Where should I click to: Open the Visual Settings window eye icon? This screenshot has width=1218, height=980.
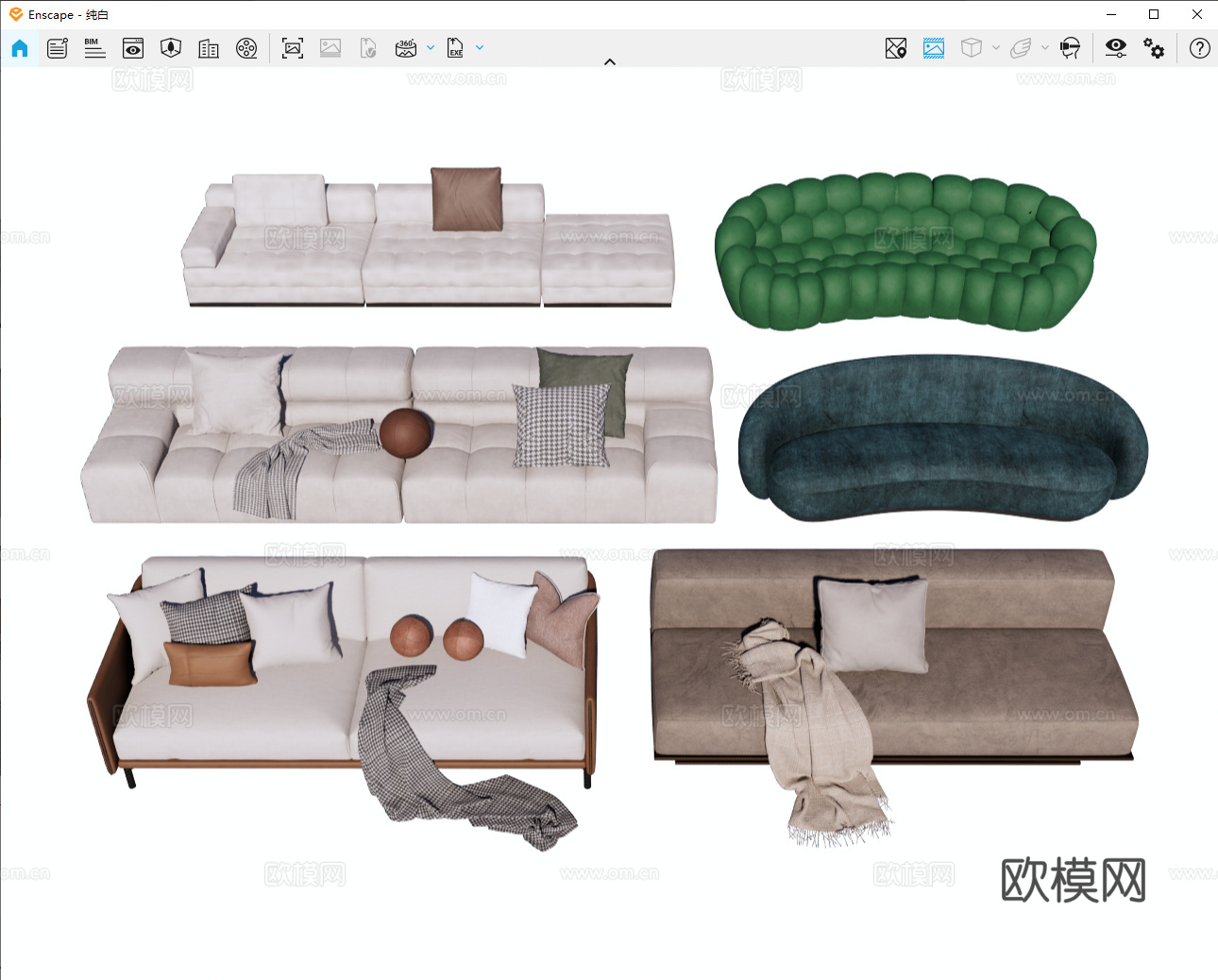pos(133,48)
